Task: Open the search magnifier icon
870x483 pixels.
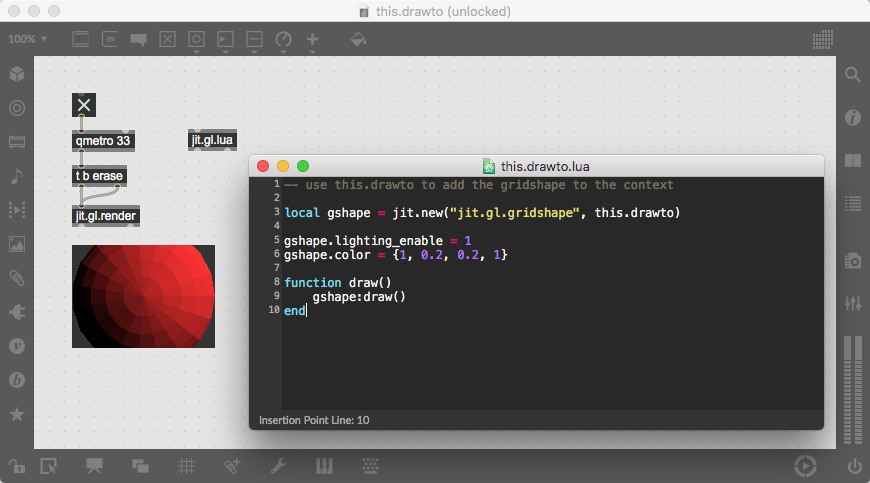Action: point(853,74)
